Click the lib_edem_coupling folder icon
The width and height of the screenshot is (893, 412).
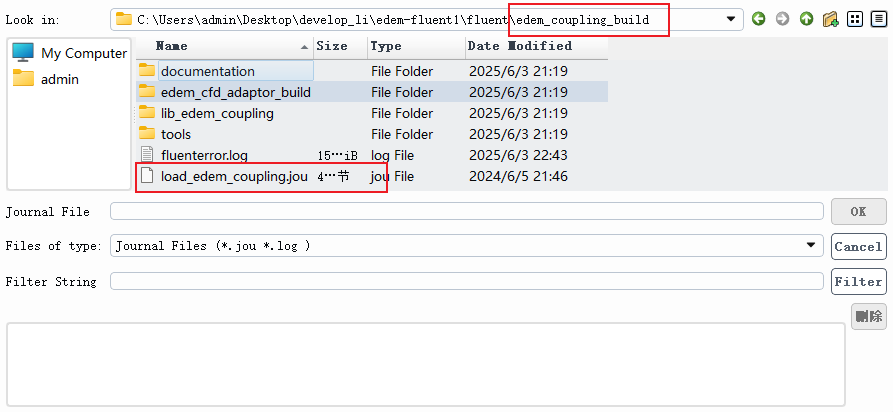coord(147,113)
